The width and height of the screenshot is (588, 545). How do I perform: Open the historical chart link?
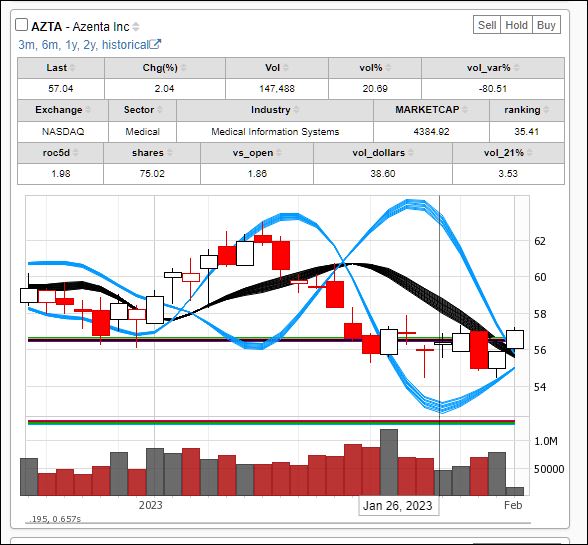tap(126, 45)
